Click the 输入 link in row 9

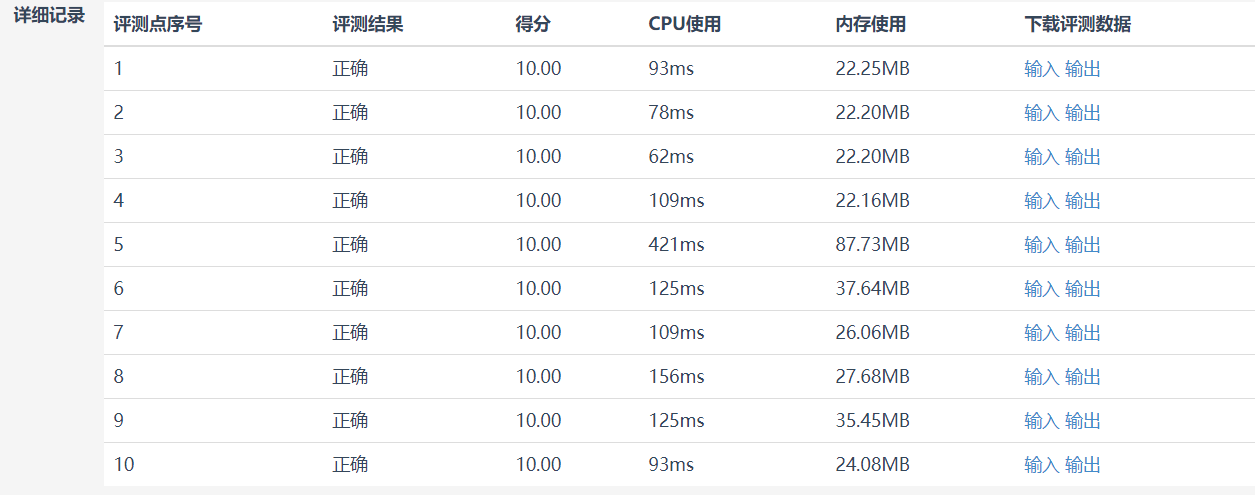coord(1041,421)
